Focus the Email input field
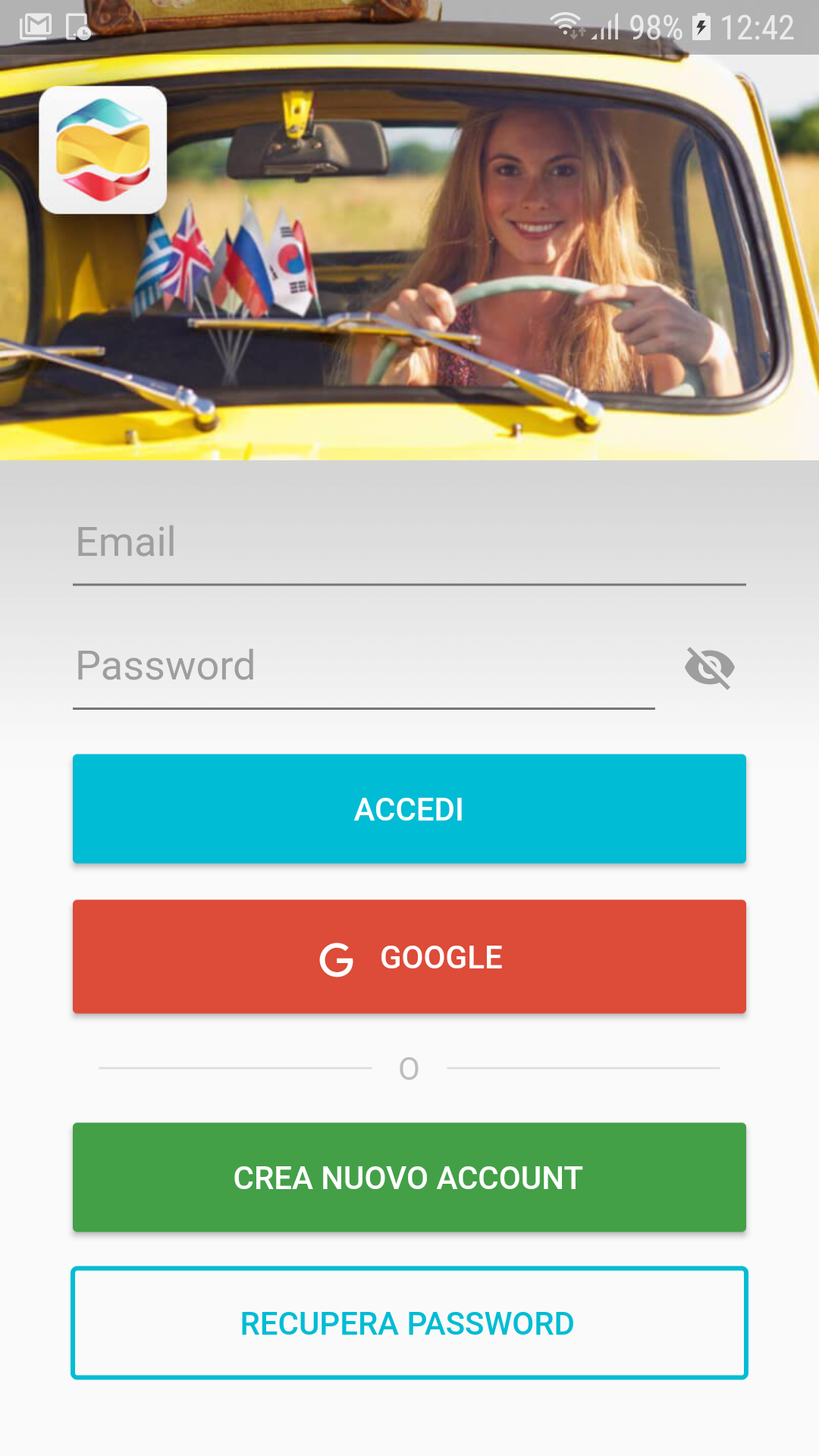The image size is (819, 1456). (x=409, y=543)
